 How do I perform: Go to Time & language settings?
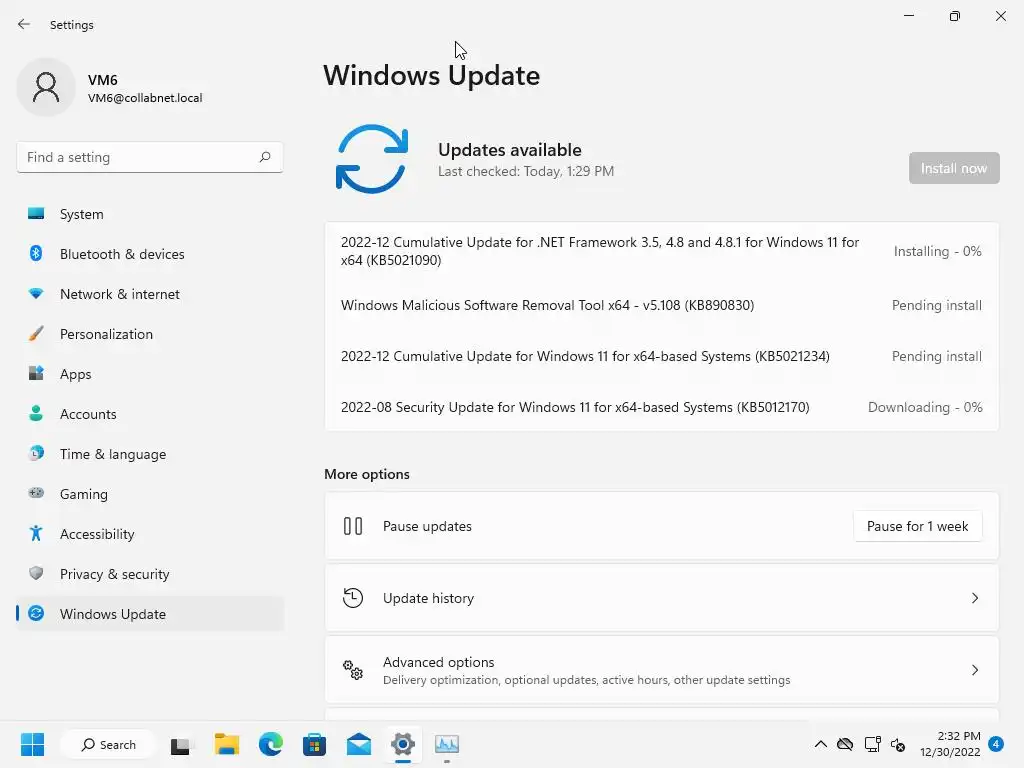pos(150,454)
